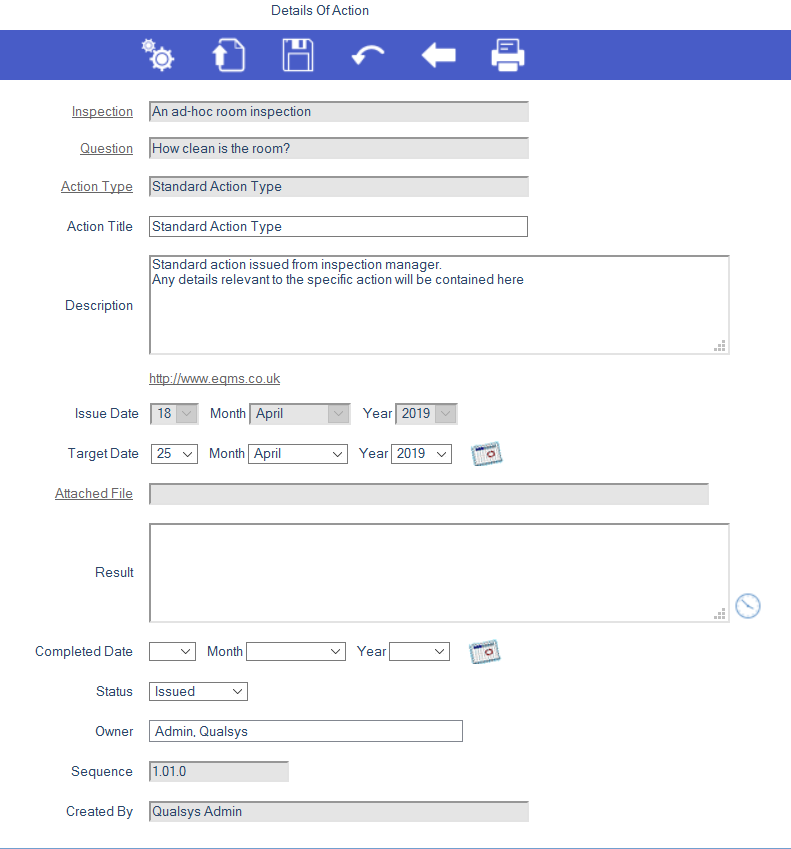Open calendar picker for Completed Date
The width and height of the screenshot is (791, 849).
484,652
